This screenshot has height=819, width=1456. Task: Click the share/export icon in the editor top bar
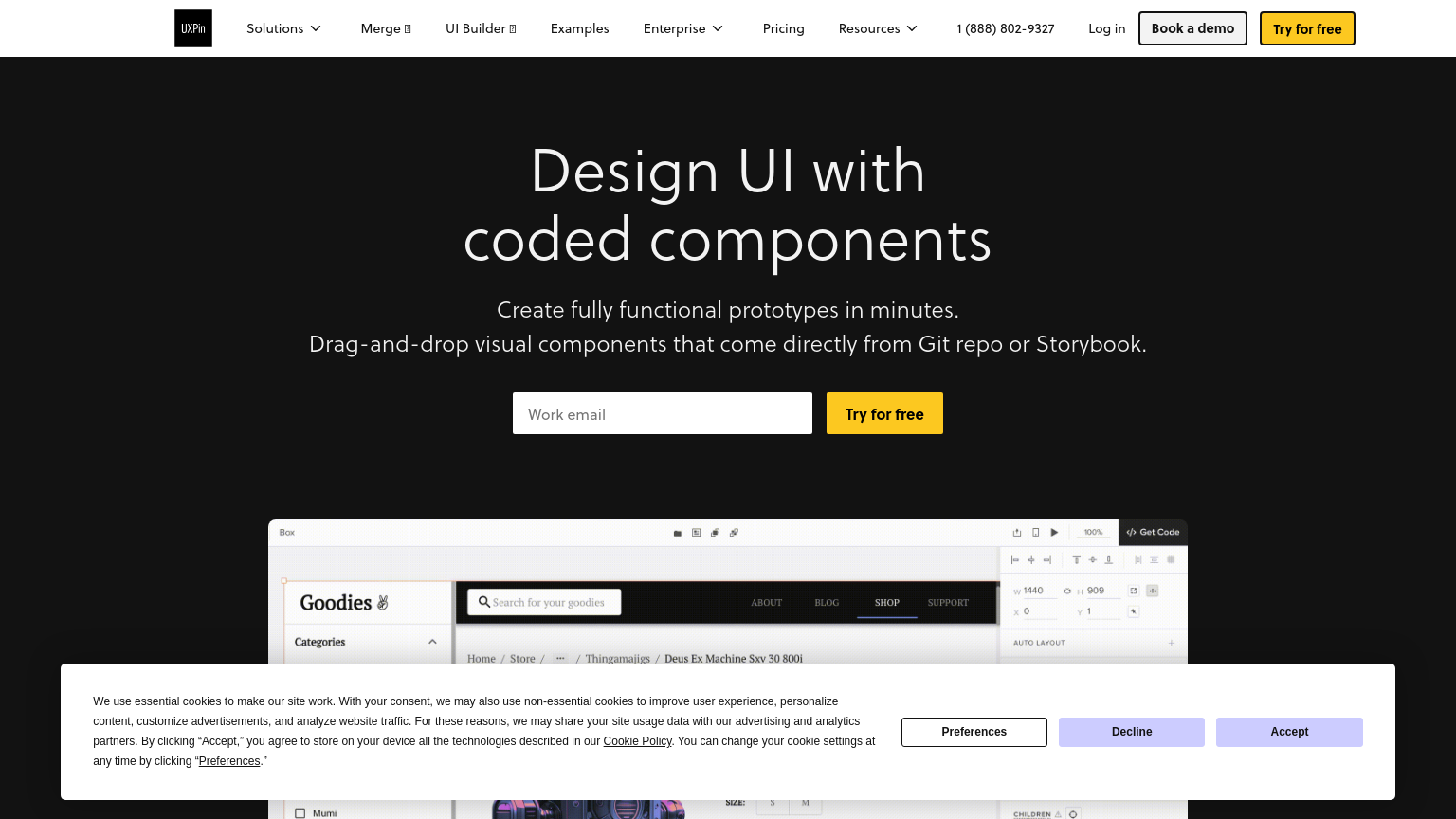pos(1017,533)
